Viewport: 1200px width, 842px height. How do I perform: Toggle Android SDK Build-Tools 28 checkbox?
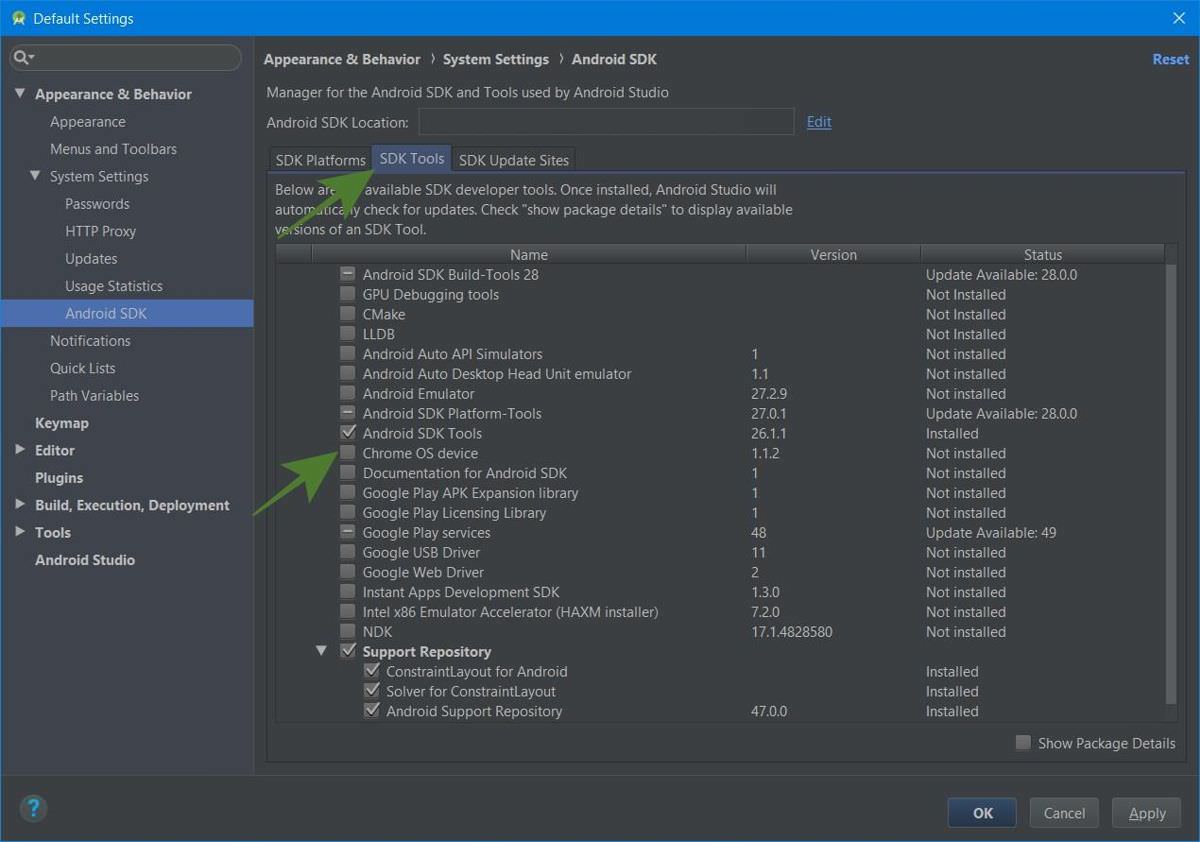pyautogui.click(x=347, y=274)
